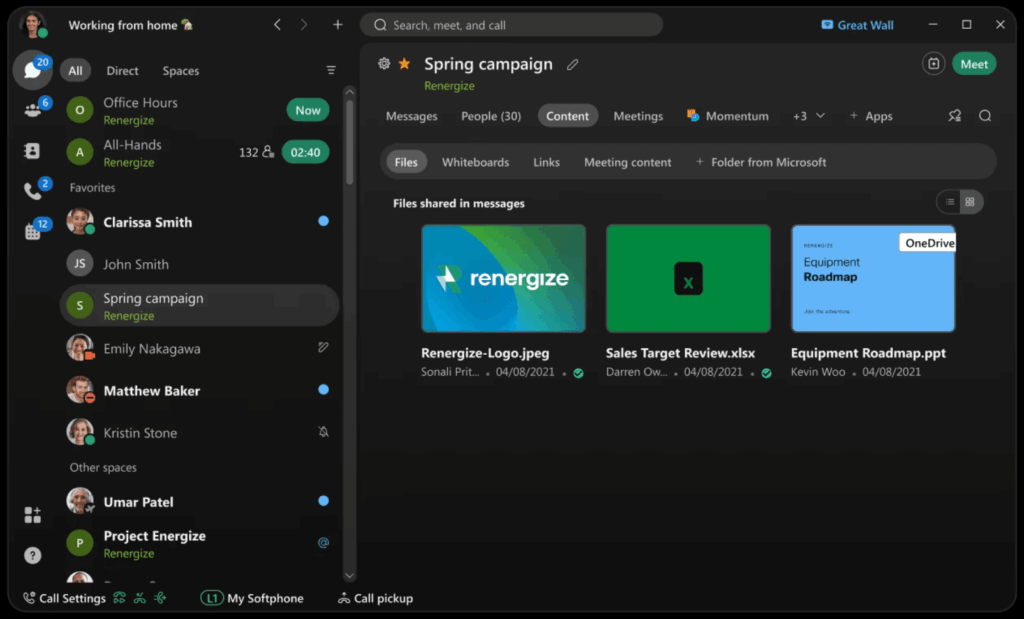Select the Whiteboards sub-tab
Screen dimensions: 1024x619
pos(475,162)
